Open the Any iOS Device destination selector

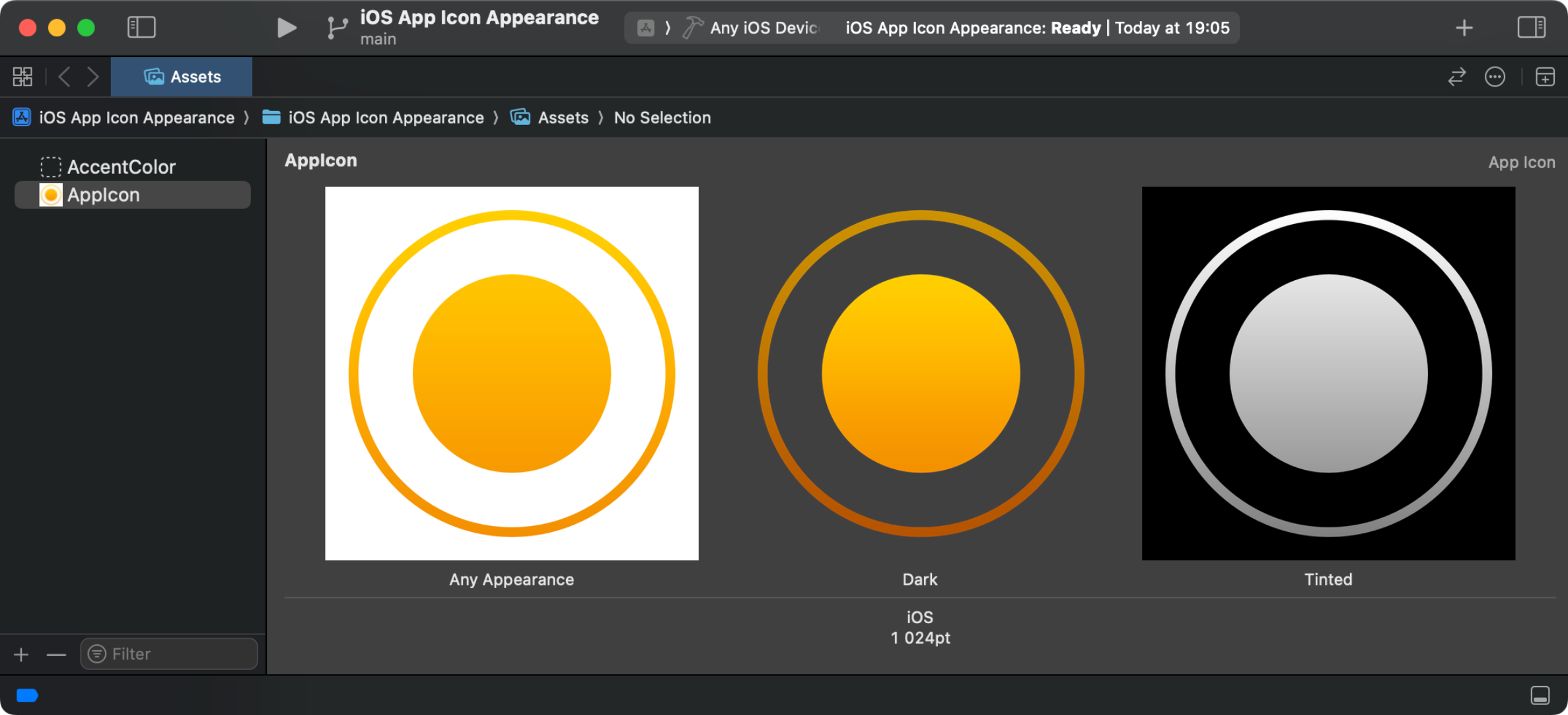[763, 28]
